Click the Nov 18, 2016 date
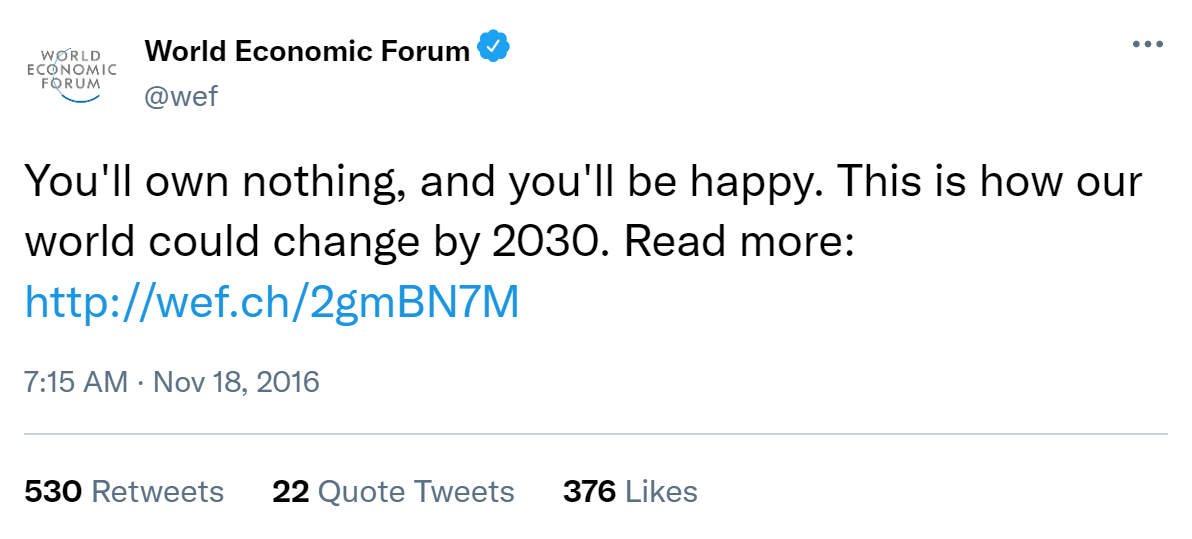Image resolution: width=1192 pixels, height=539 pixels. (235, 382)
